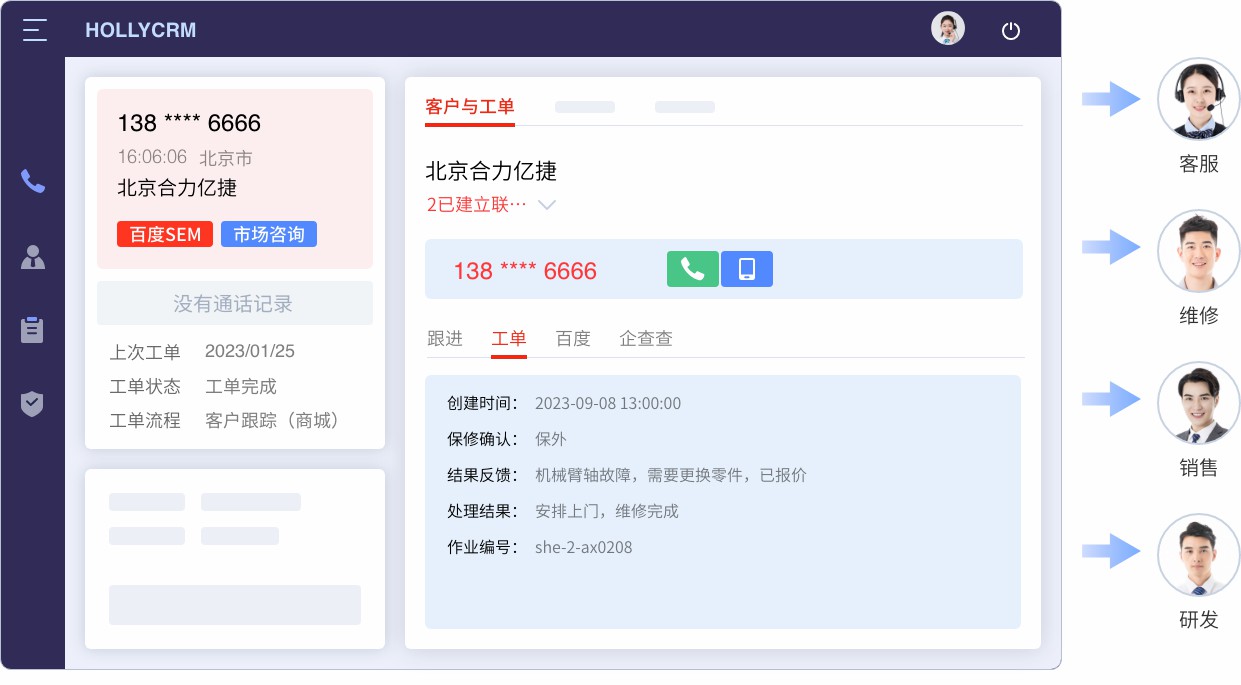The image size is (1241, 685).
Task: Select the 跟进 tab toggle
Action: pos(445,339)
